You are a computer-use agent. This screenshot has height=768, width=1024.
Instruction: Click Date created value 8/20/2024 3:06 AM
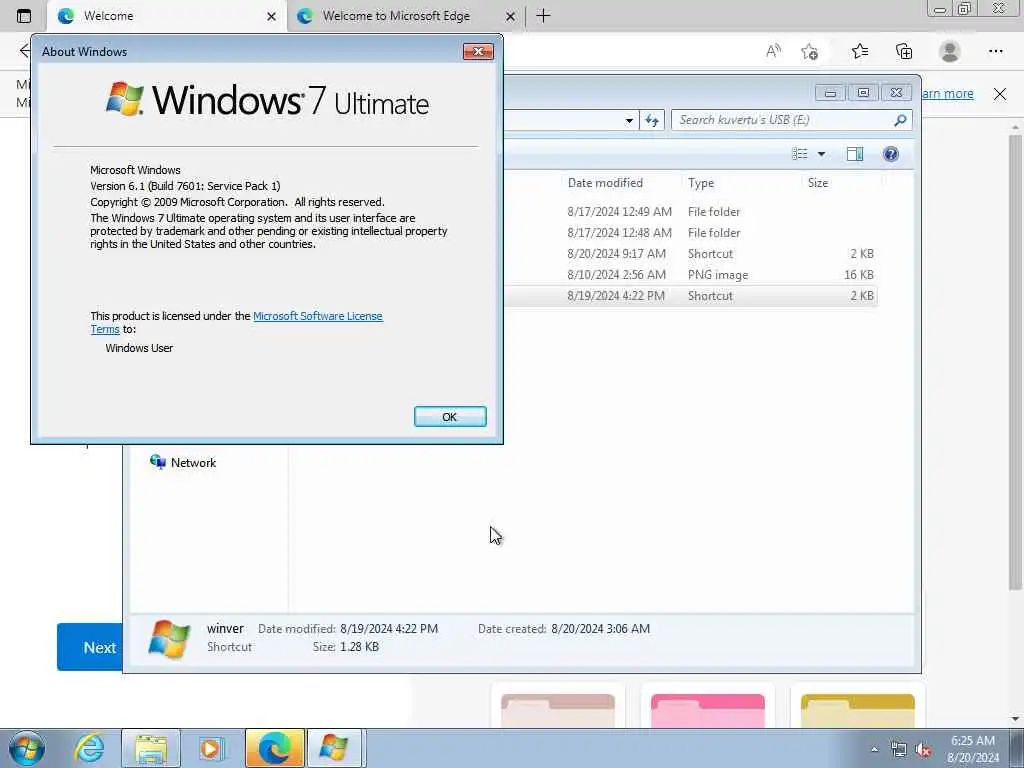pyautogui.click(x=600, y=628)
